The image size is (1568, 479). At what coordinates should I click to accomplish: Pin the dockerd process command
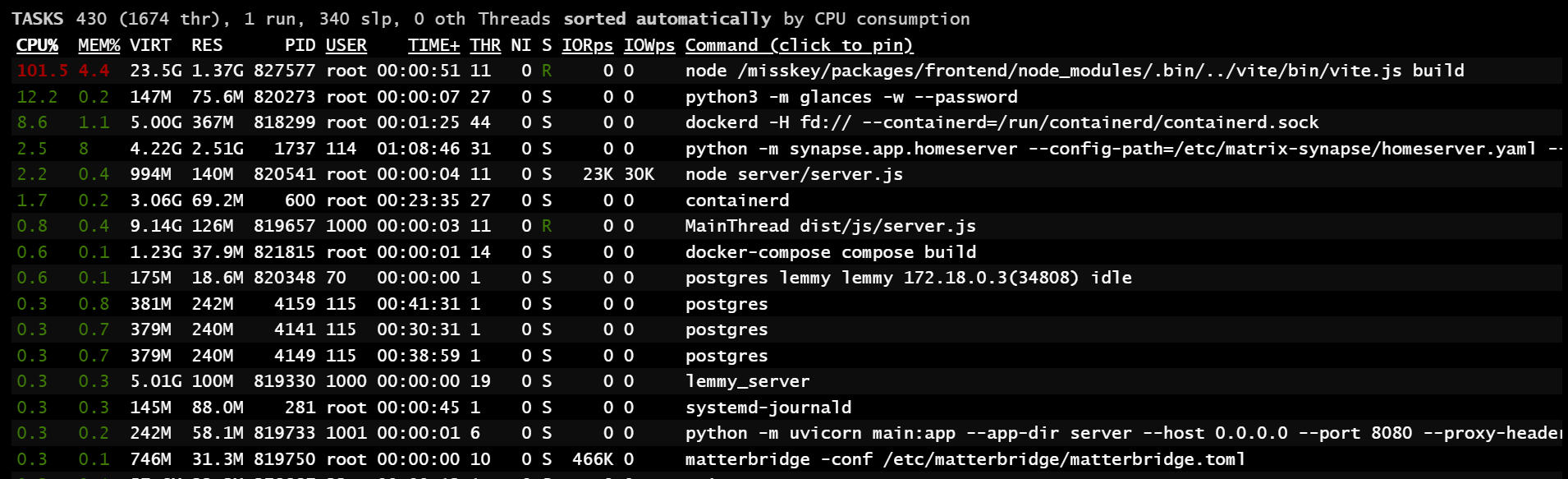1002,122
